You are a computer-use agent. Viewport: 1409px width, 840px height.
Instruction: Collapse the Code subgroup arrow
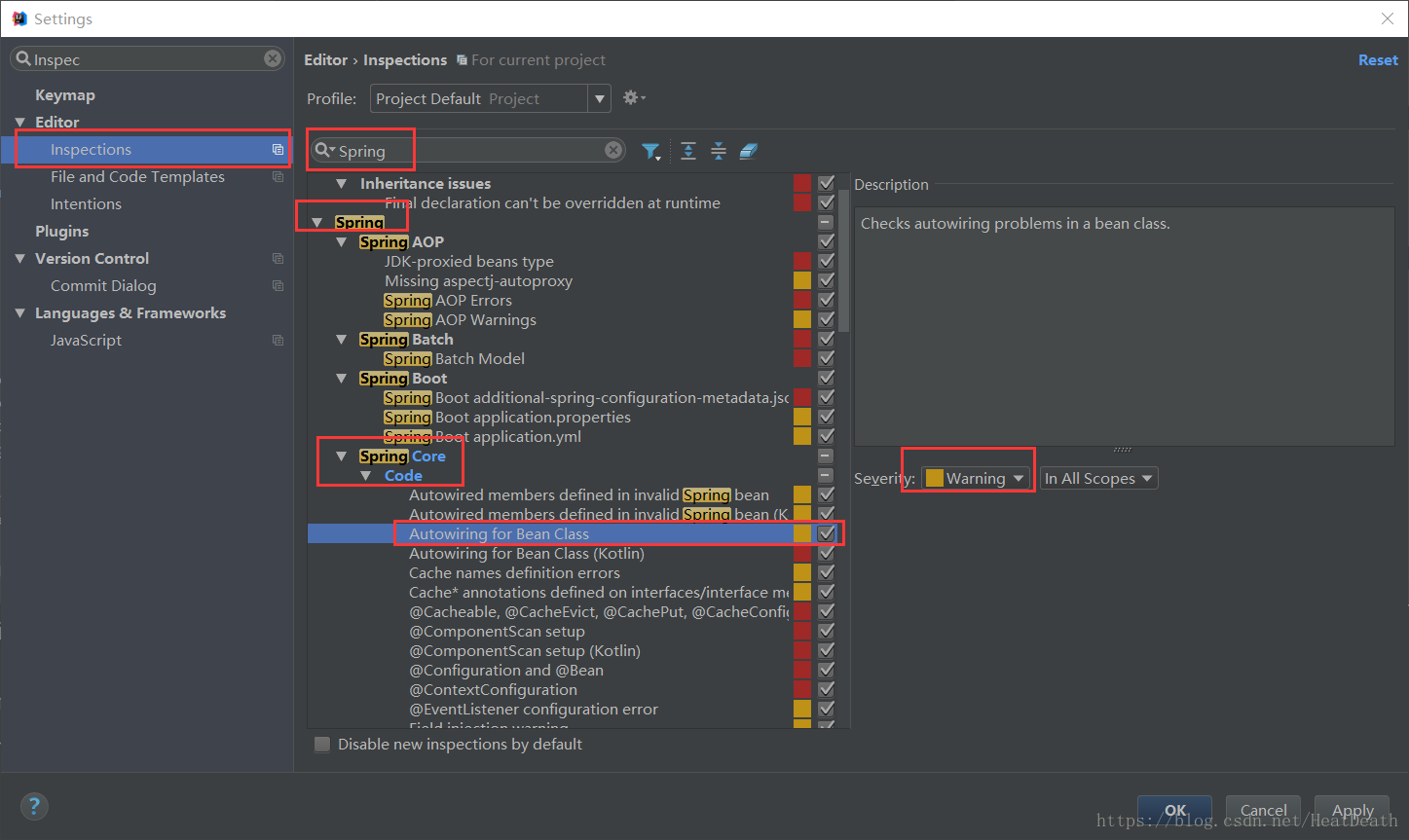[x=366, y=475]
